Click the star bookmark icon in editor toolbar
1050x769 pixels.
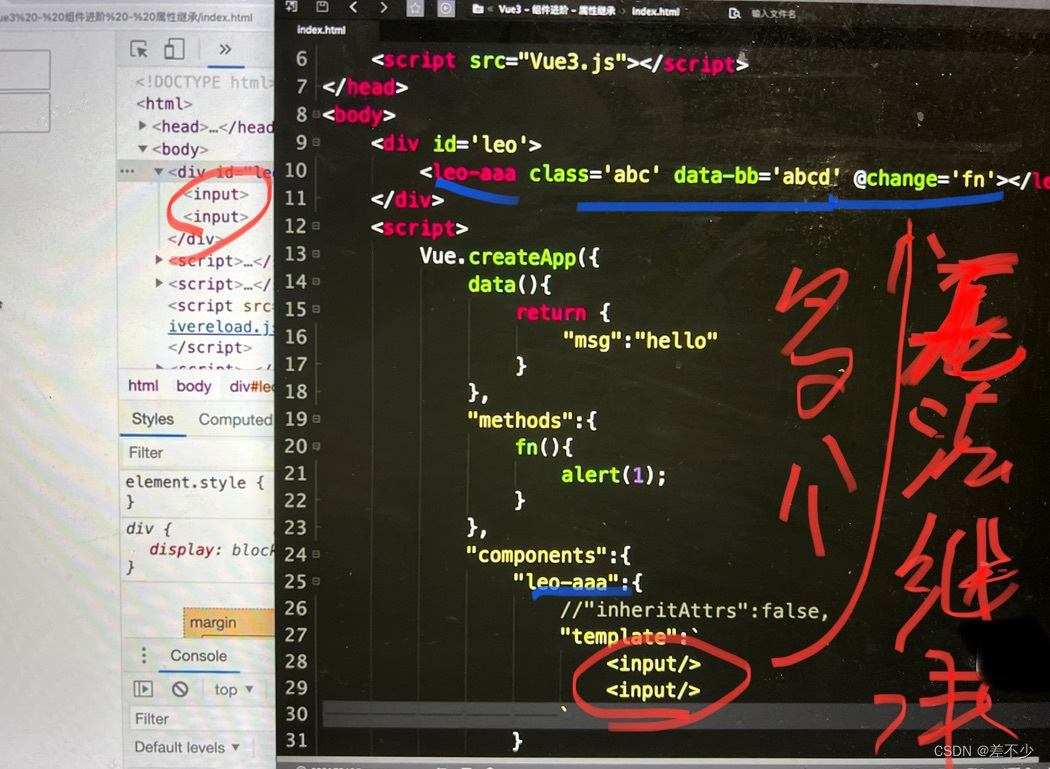(x=415, y=8)
